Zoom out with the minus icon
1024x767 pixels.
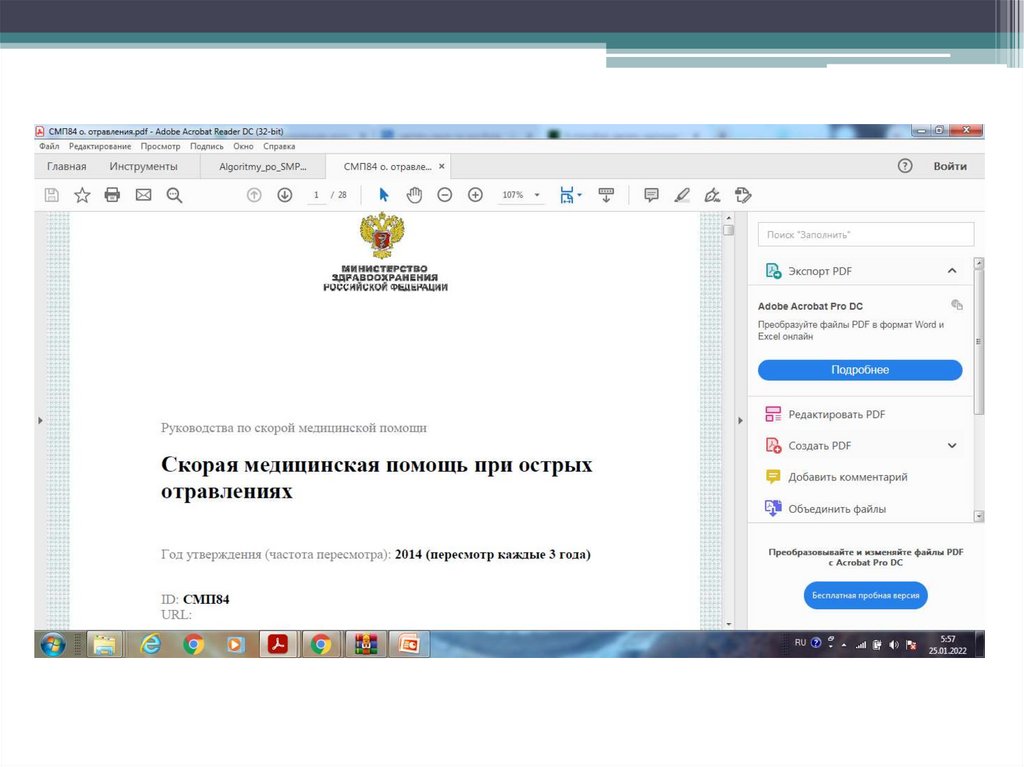pyautogui.click(x=445, y=195)
